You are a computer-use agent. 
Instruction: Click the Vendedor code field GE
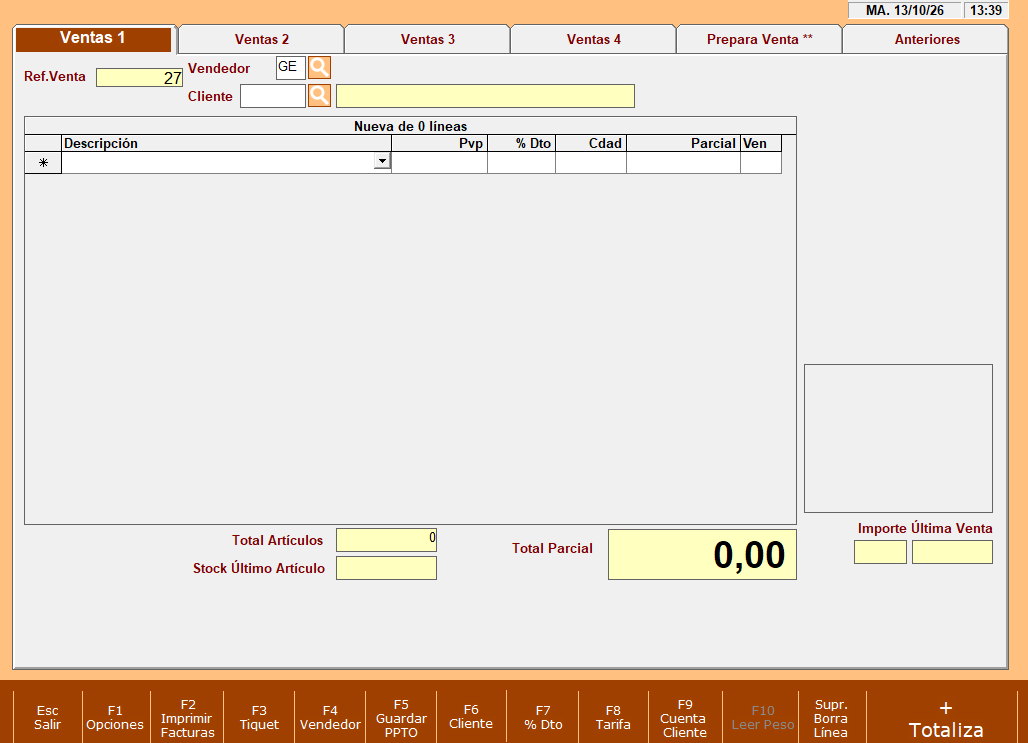(290, 68)
